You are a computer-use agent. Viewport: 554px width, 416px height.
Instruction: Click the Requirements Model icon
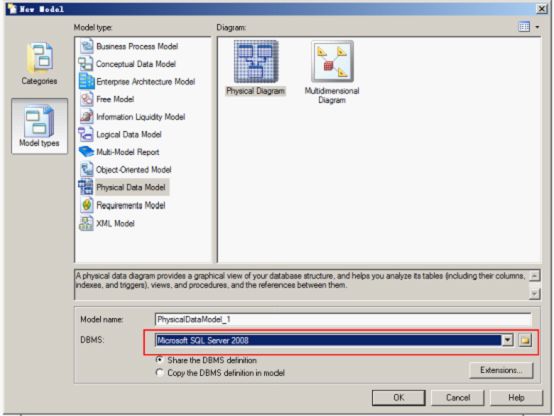86,205
